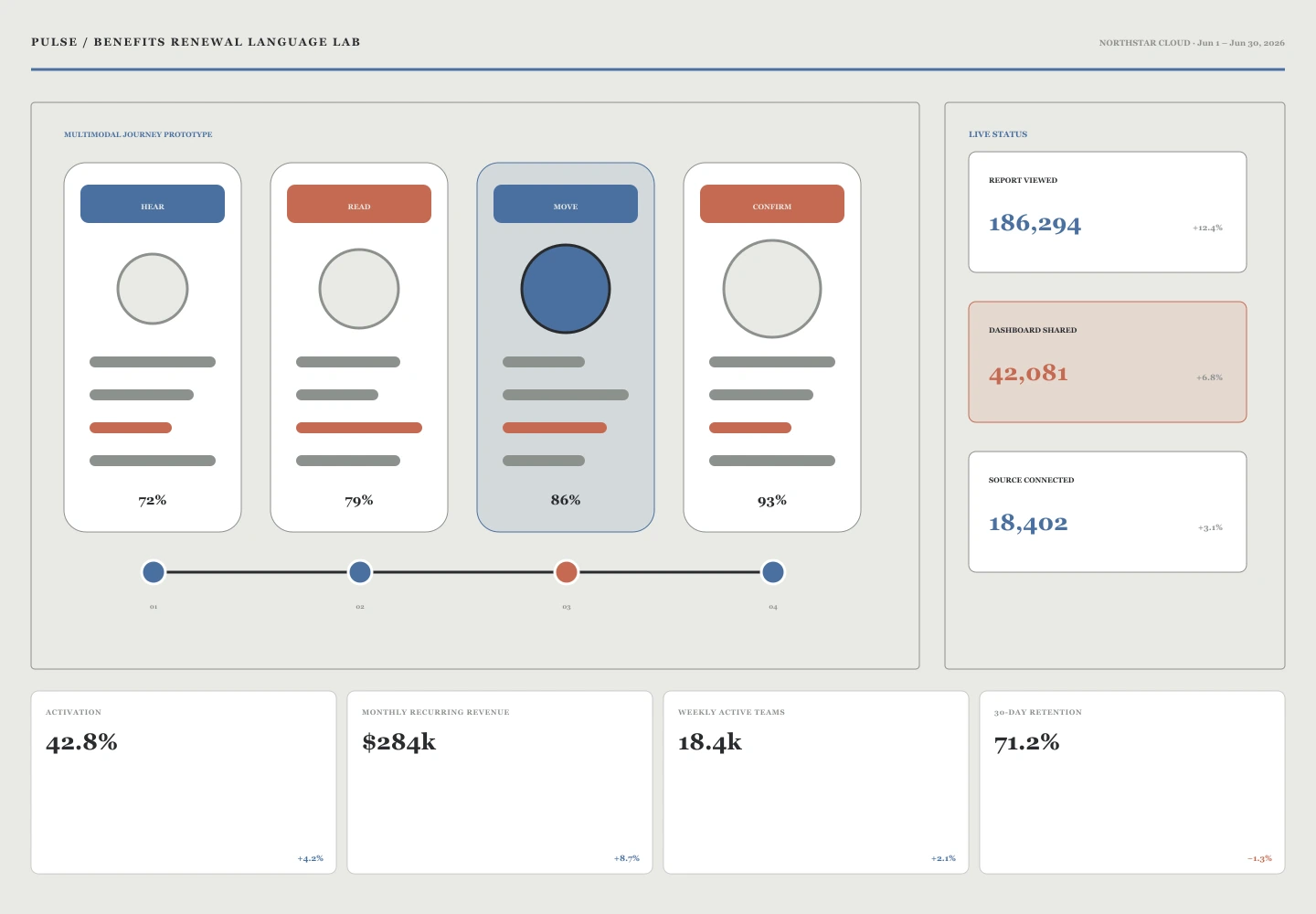Click the filled blue circle in MOVE card

pyautogui.click(x=566, y=289)
